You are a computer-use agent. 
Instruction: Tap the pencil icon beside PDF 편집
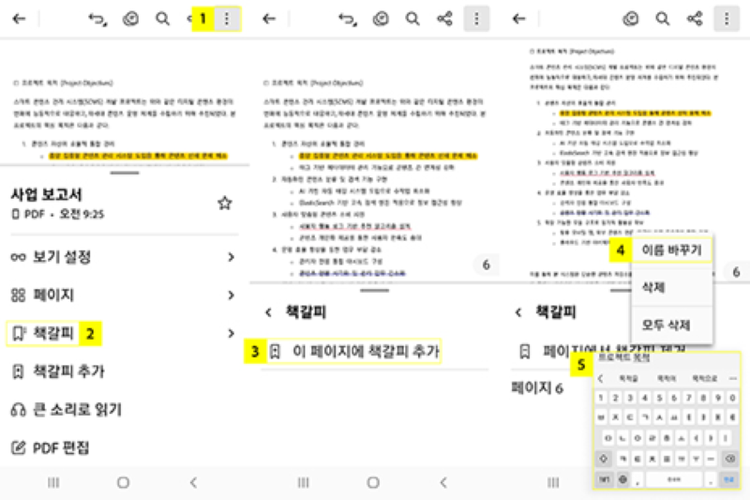coord(18,448)
